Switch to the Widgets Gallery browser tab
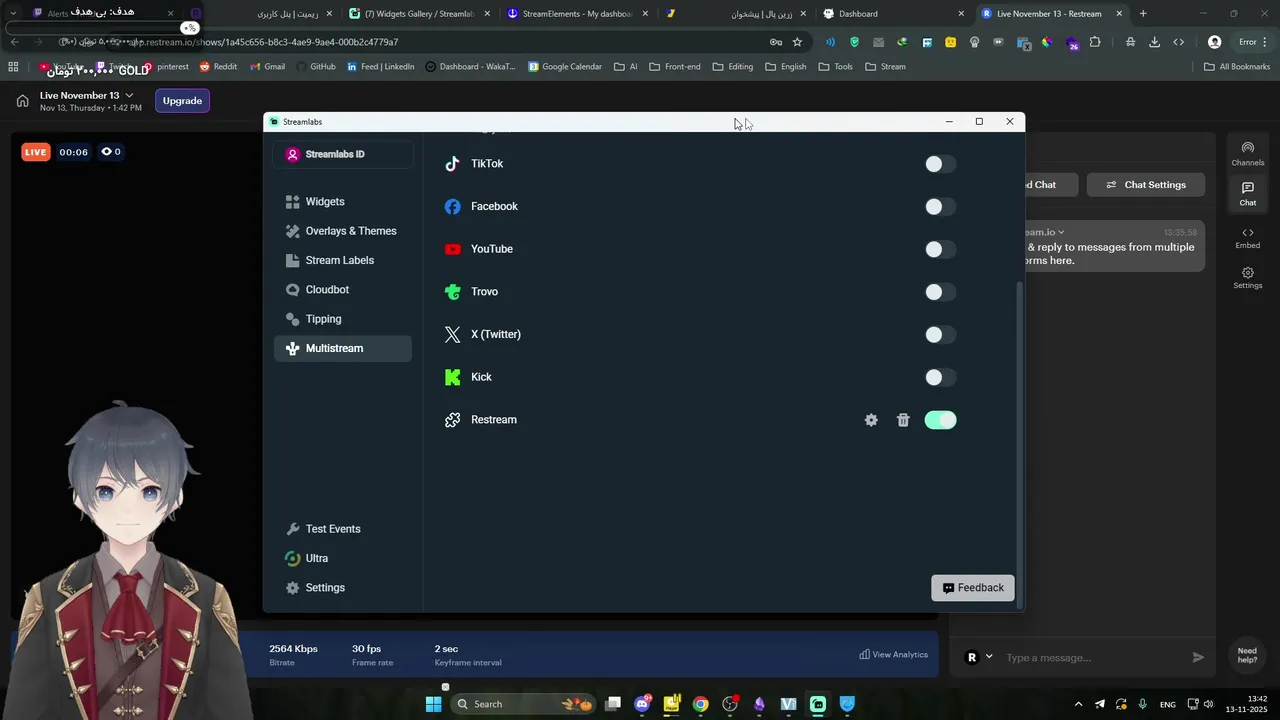Viewport: 1280px width, 720px height. click(417, 14)
